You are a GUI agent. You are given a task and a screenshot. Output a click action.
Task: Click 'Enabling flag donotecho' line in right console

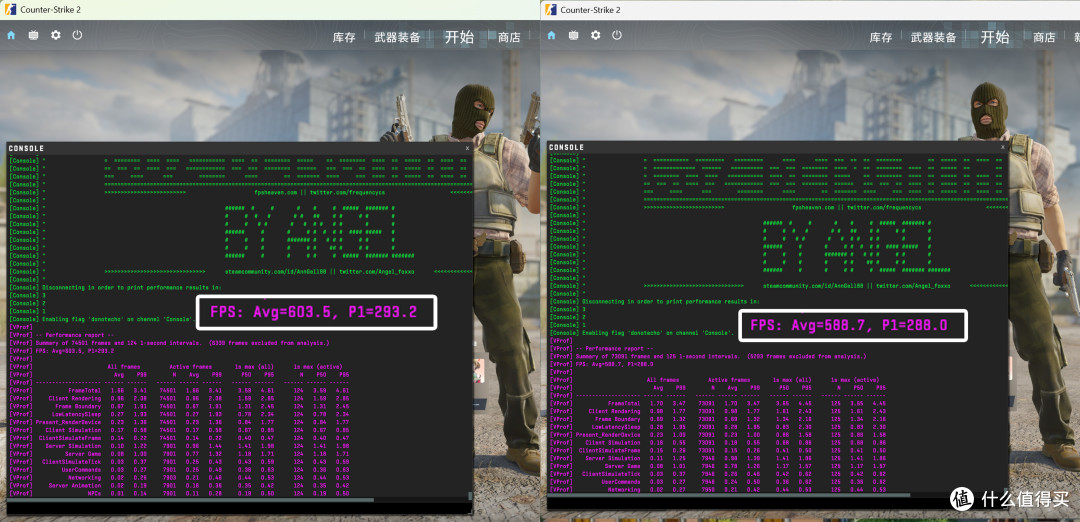[640, 333]
